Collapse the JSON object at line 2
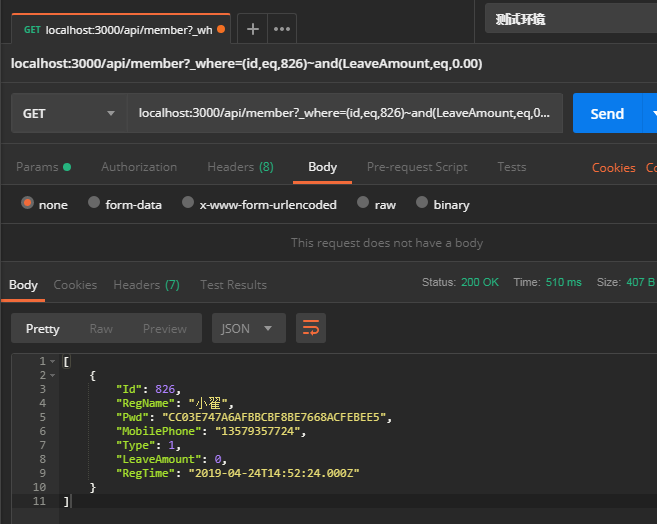Viewport: 657px width, 524px height. [x=53, y=375]
